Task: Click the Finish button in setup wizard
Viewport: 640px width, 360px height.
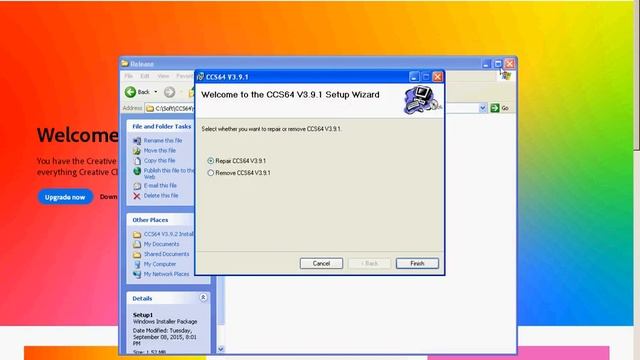Action: (417, 263)
